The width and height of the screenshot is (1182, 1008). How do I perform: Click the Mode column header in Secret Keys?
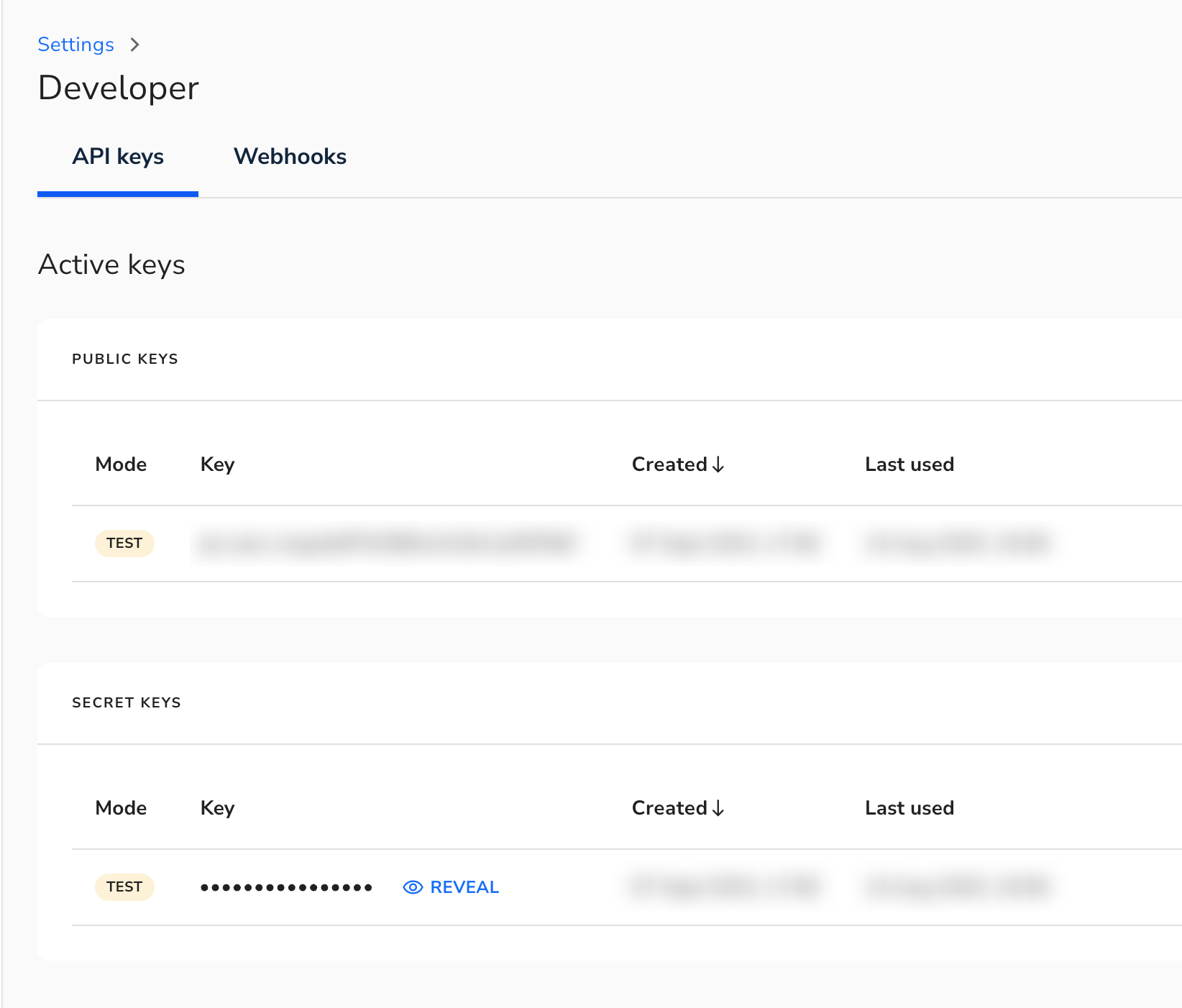pos(121,808)
